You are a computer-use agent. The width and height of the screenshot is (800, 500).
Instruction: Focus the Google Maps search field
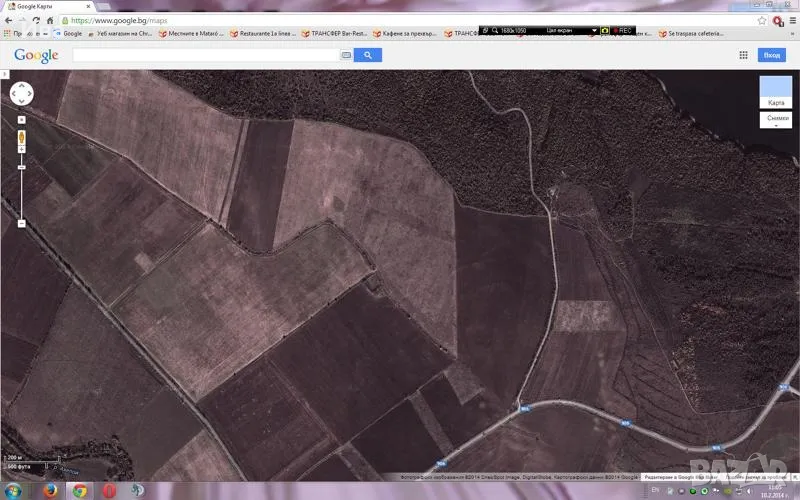pyautogui.click(x=205, y=56)
